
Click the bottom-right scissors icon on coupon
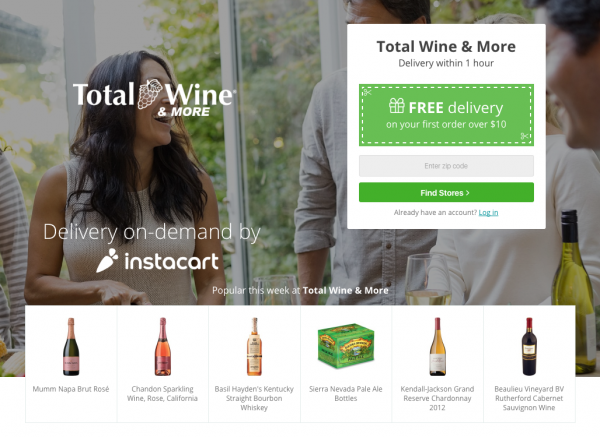pos(525,136)
